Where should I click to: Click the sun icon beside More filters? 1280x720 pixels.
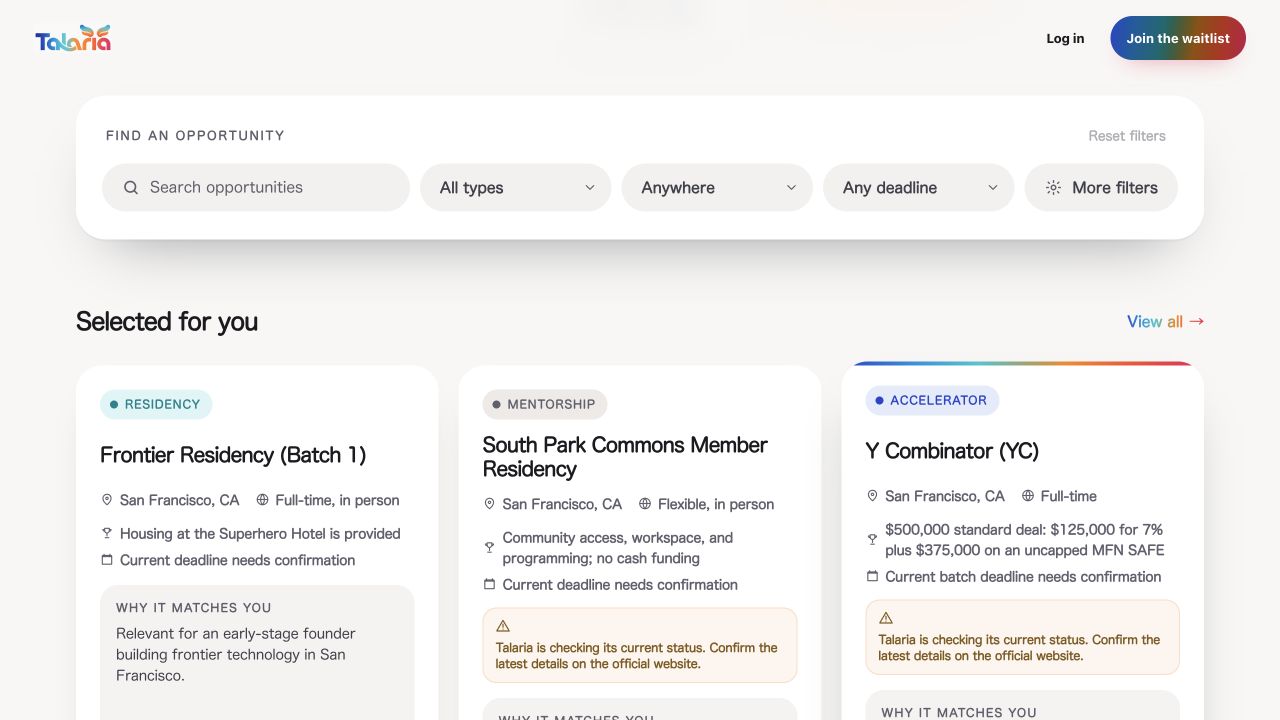(1053, 188)
